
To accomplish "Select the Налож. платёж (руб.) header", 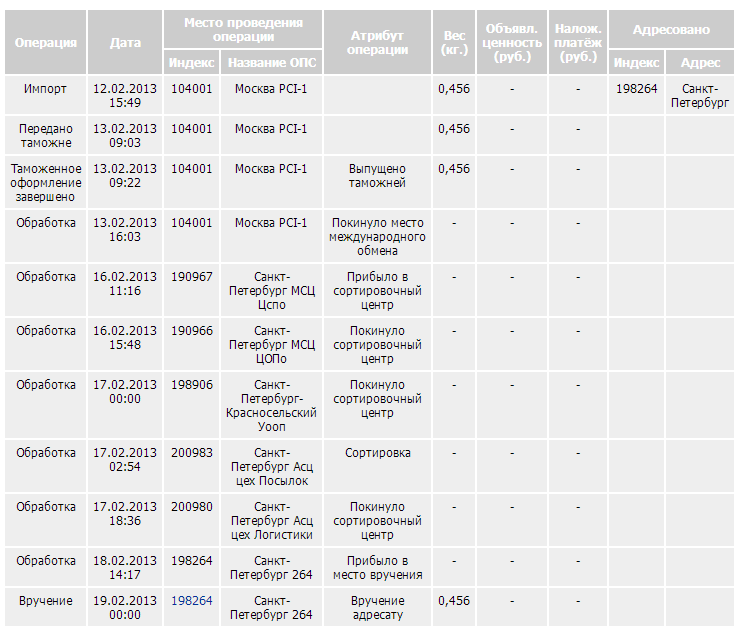I will coord(578,43).
